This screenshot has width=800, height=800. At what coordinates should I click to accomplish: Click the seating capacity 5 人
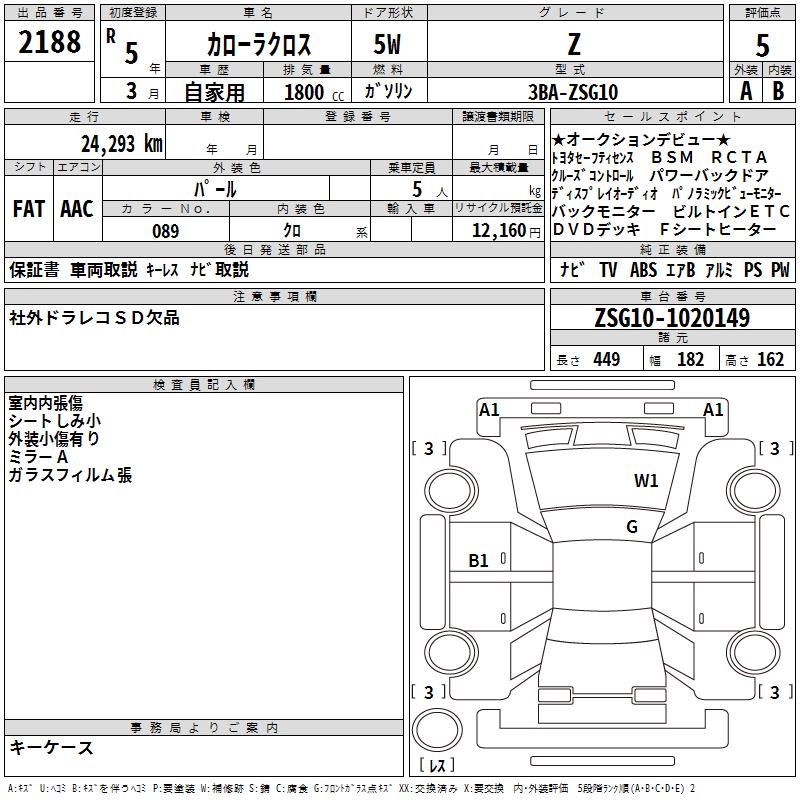430,190
